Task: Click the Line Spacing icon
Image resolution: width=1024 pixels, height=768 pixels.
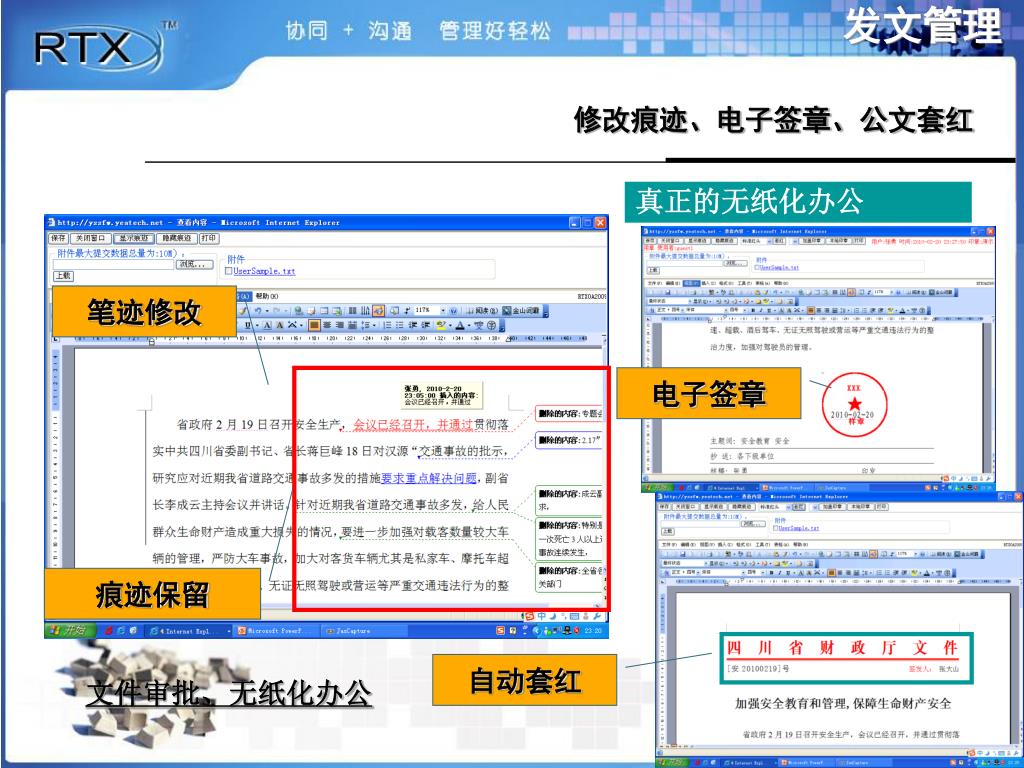Action: (366, 325)
